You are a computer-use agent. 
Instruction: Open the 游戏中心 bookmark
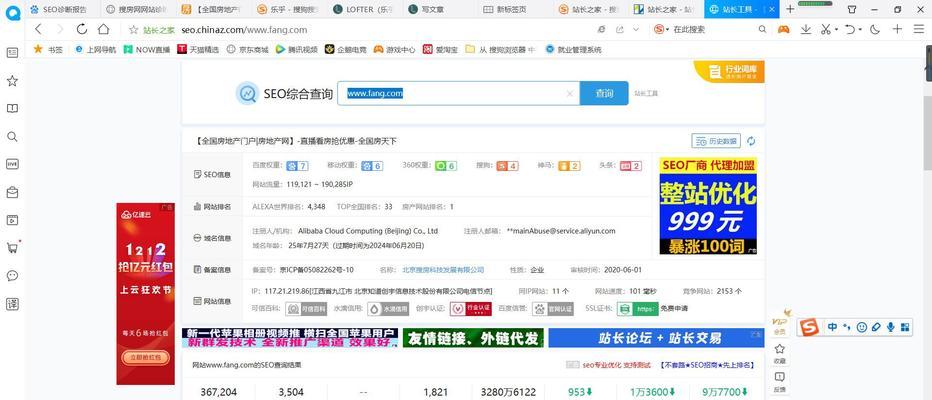(x=394, y=49)
